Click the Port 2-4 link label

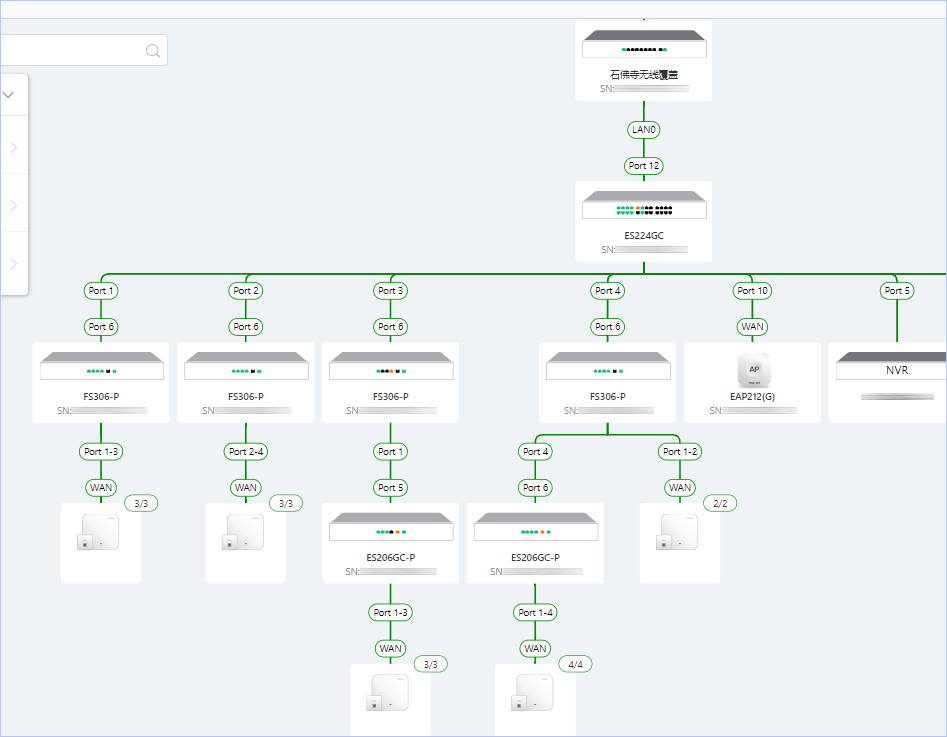pos(246,451)
